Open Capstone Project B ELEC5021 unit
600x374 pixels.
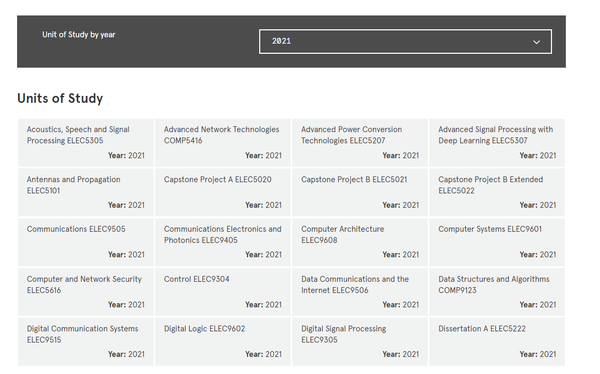(x=360, y=193)
